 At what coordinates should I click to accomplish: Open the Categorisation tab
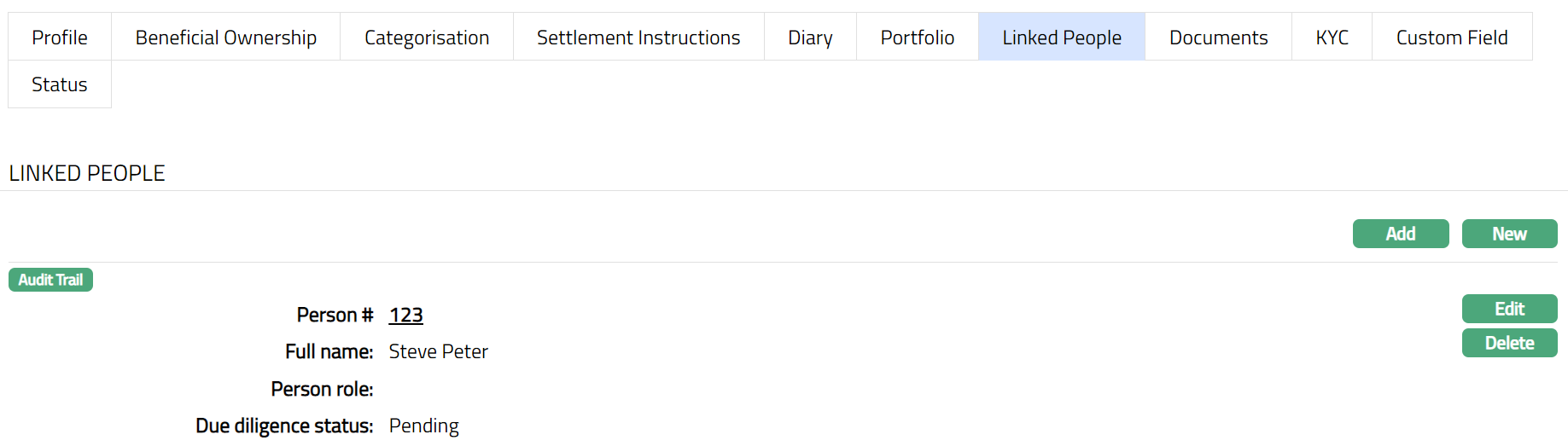click(427, 38)
